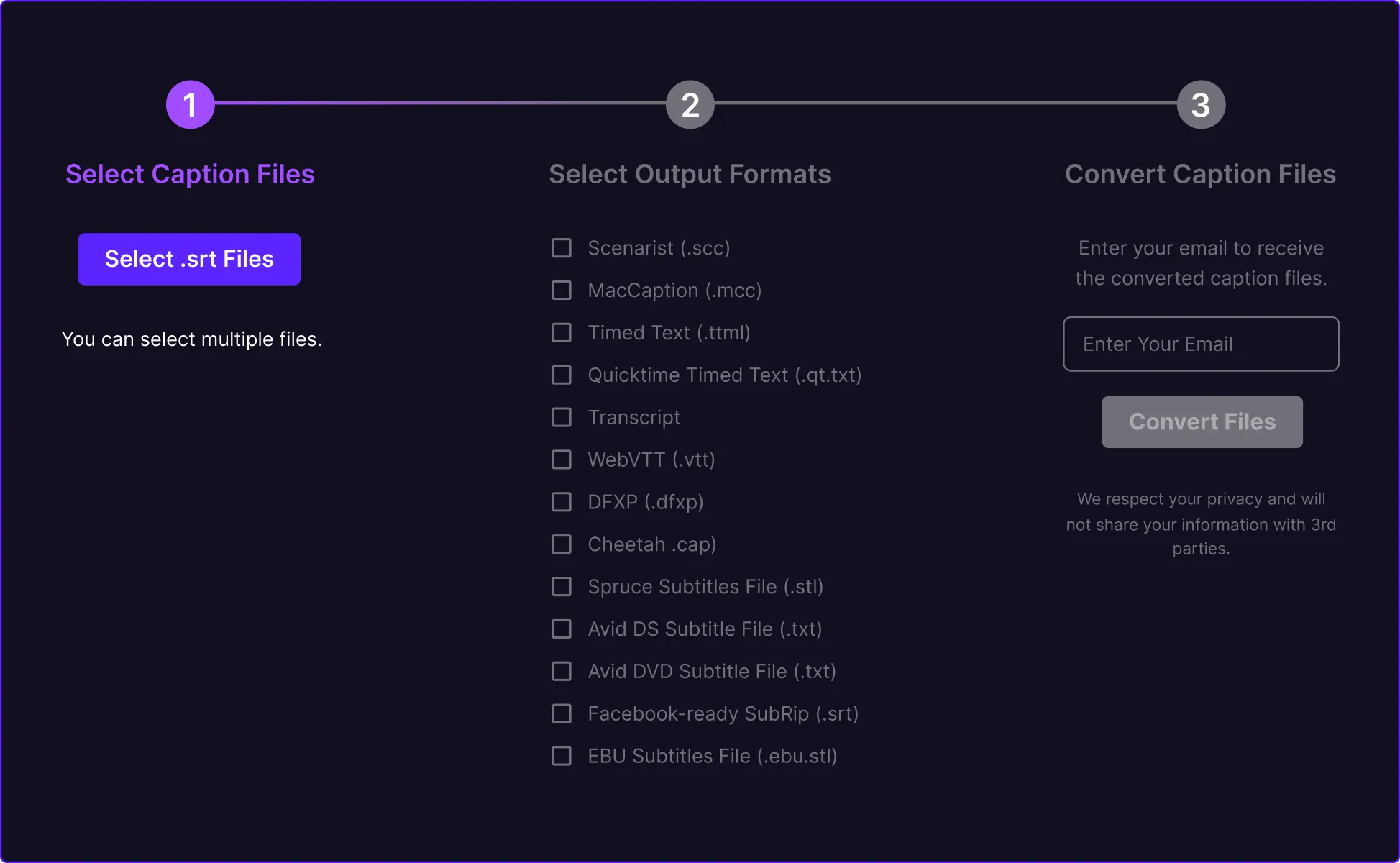Screen dimensions: 1400x863
Task: Select Facebook-ready SubRip format
Action: (562, 713)
